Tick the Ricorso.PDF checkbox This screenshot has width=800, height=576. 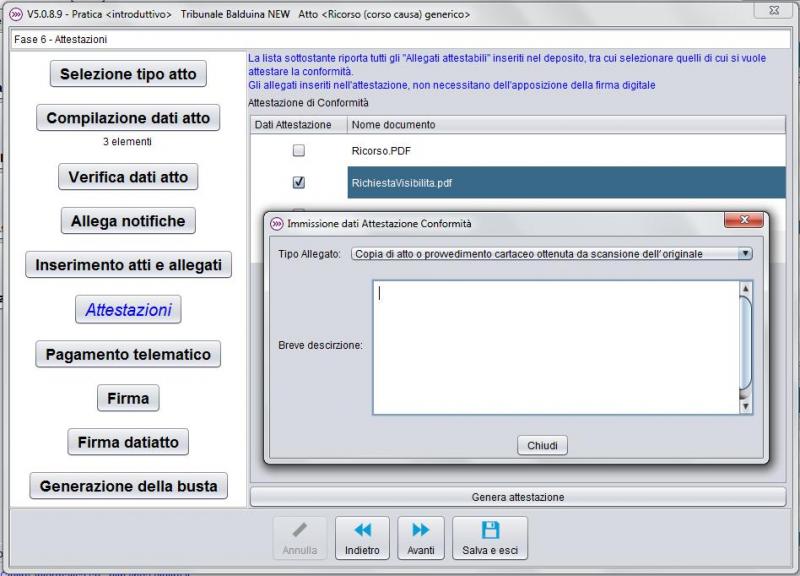click(x=298, y=151)
